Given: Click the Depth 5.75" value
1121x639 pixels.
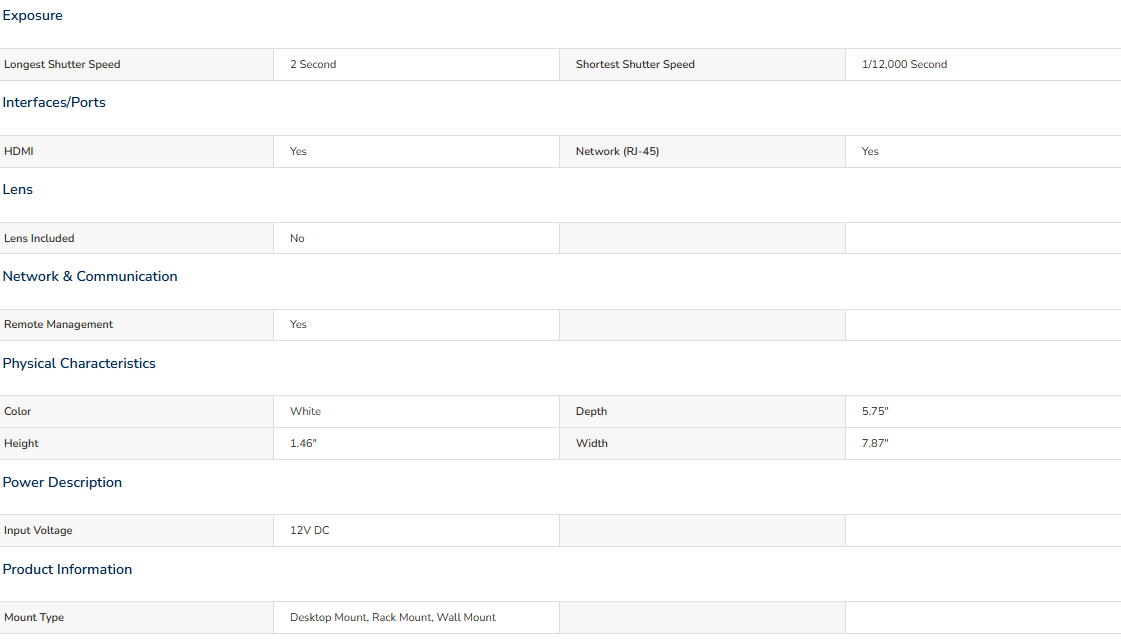Looking at the screenshot, I should click(875, 412).
